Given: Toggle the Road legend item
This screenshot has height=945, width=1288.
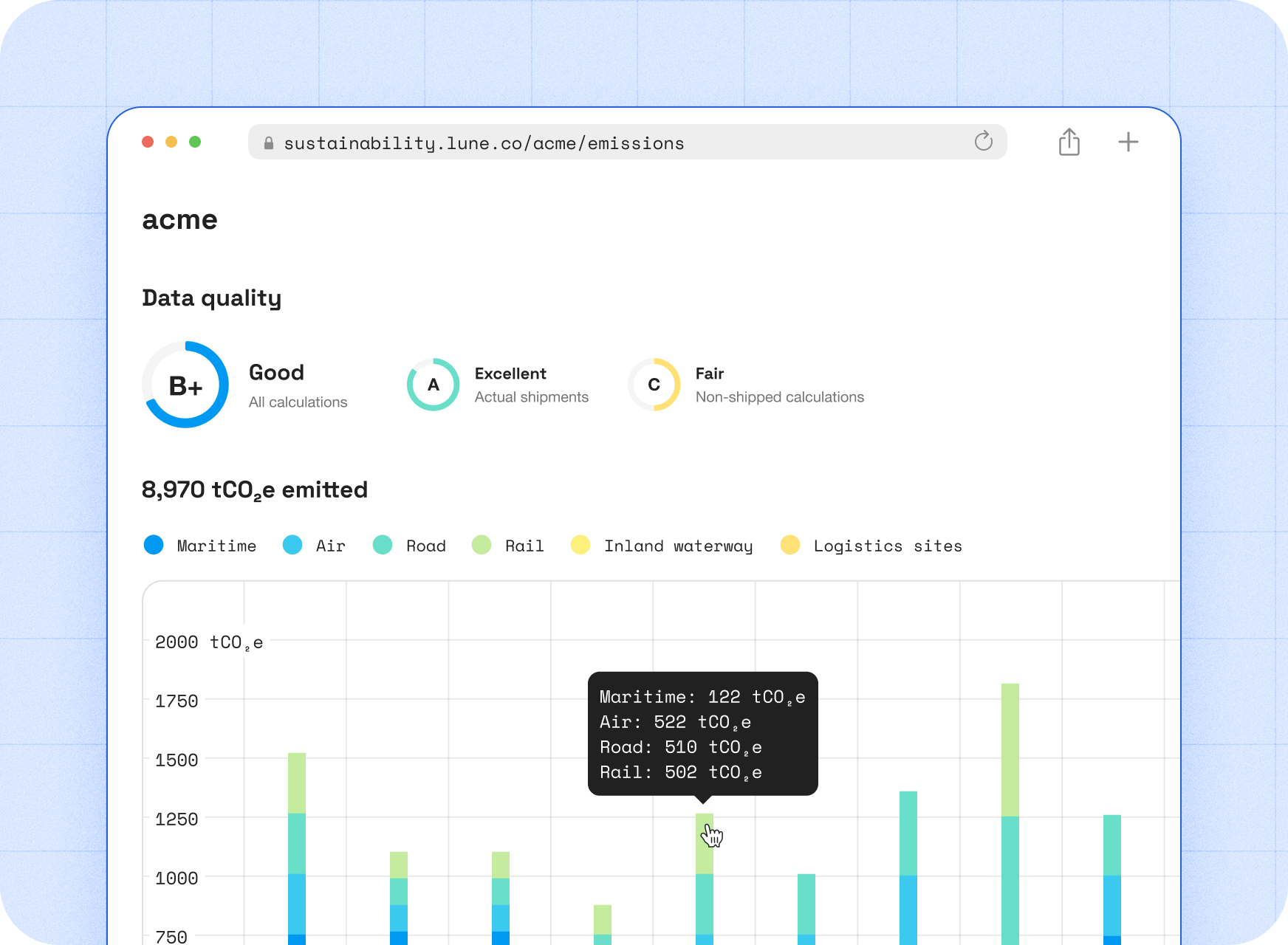Looking at the screenshot, I should 409,546.
